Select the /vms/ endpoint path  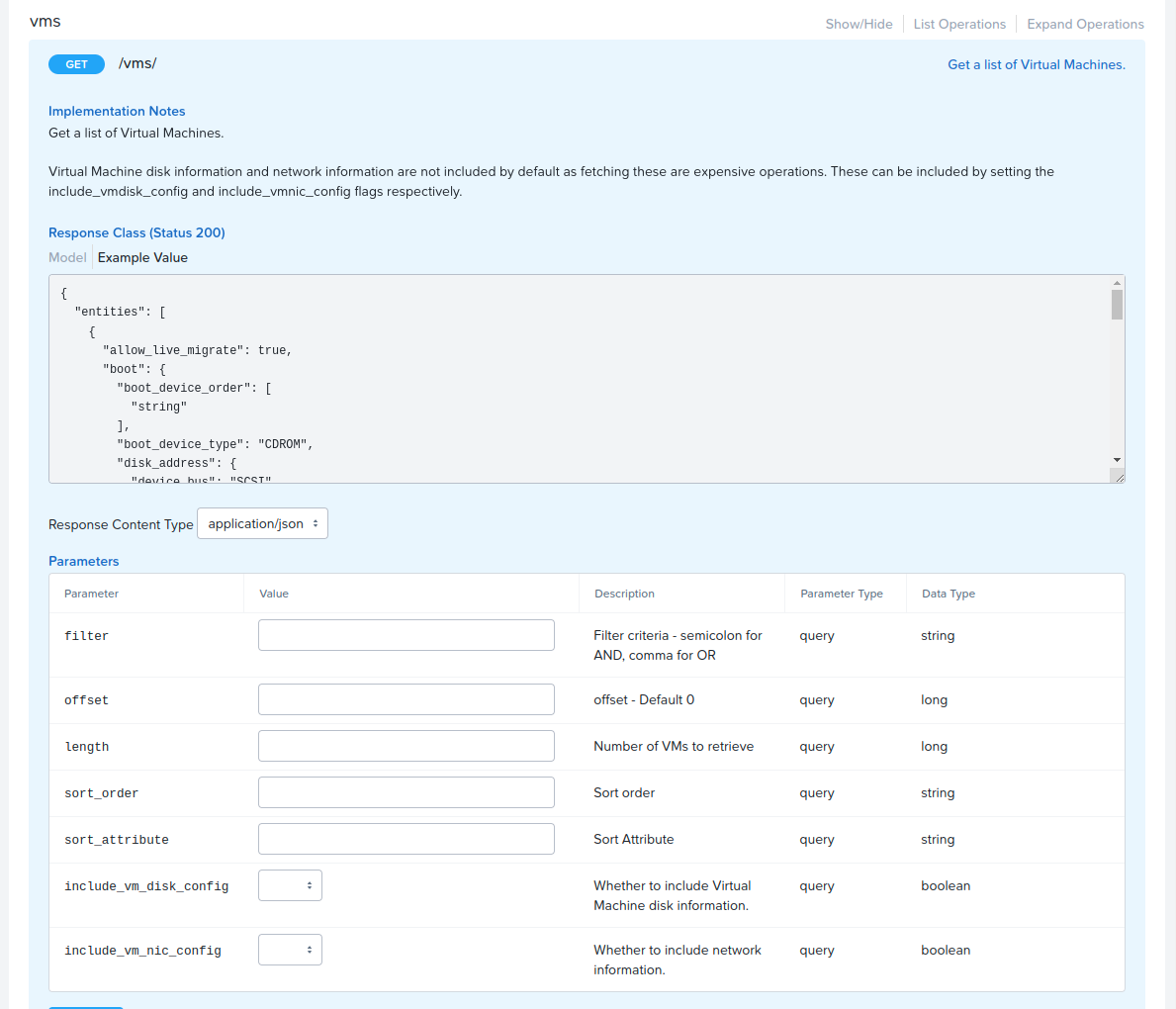point(136,62)
